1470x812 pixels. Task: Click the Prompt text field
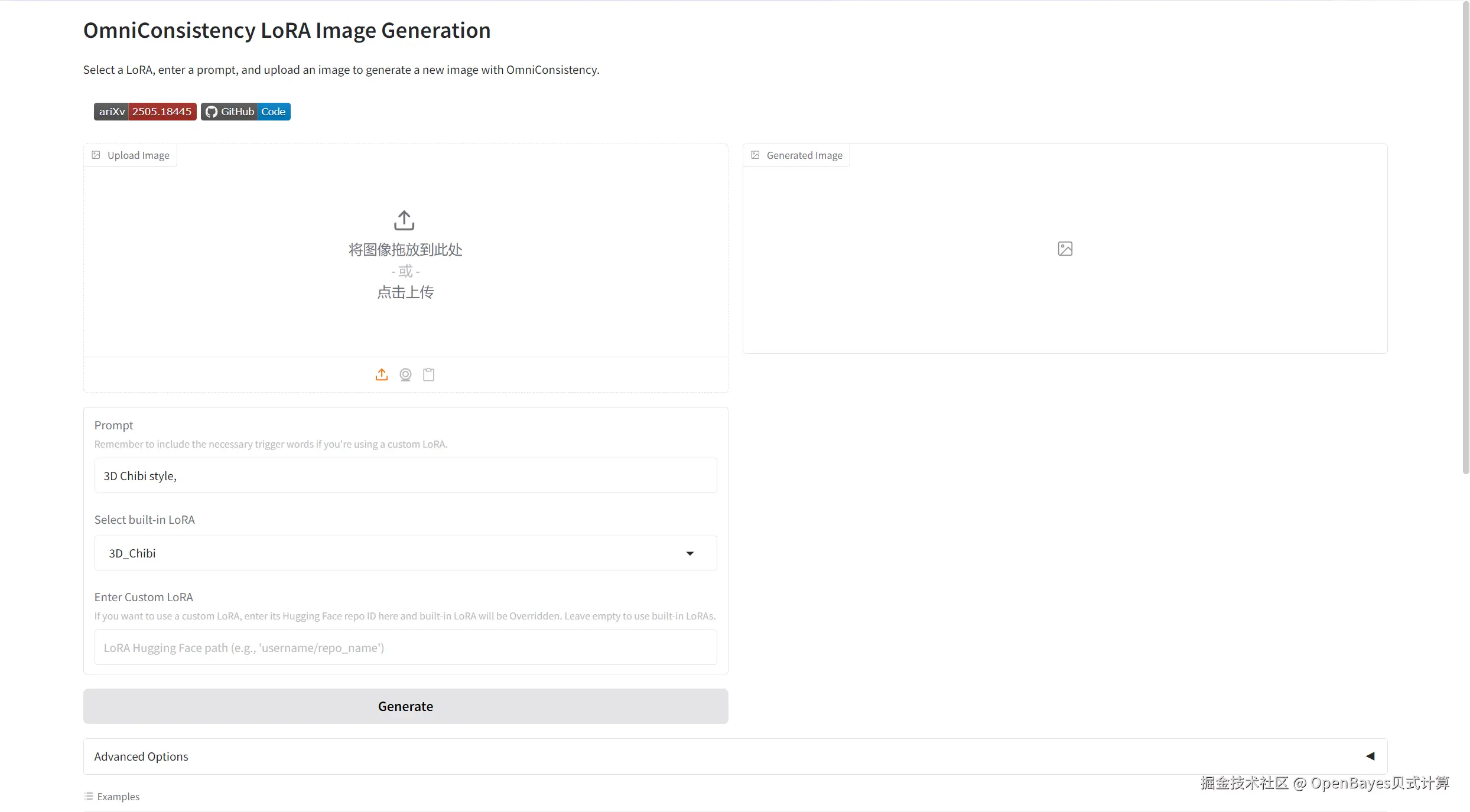tap(405, 475)
